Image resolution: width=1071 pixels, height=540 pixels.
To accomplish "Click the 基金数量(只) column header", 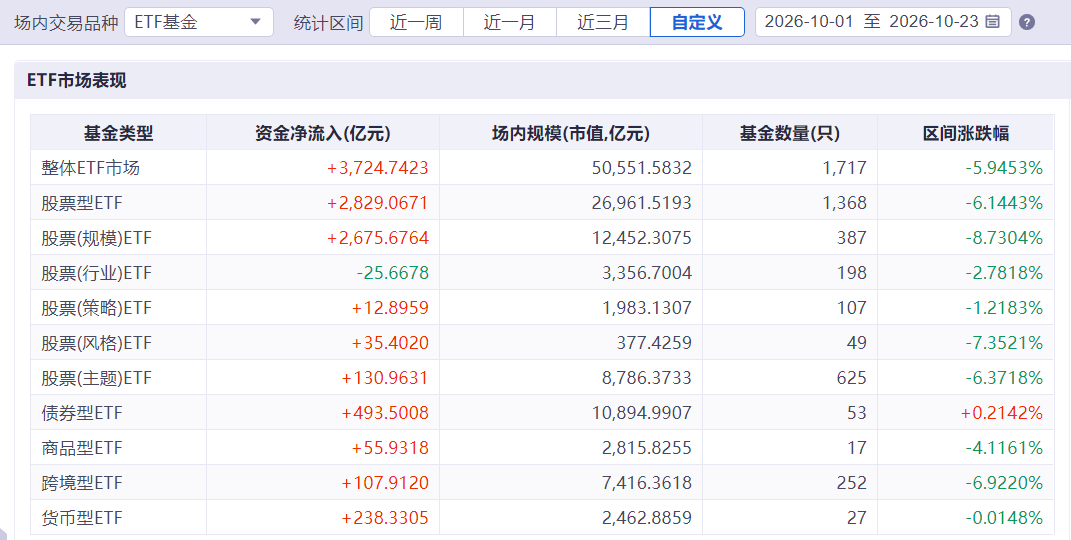I will point(790,133).
